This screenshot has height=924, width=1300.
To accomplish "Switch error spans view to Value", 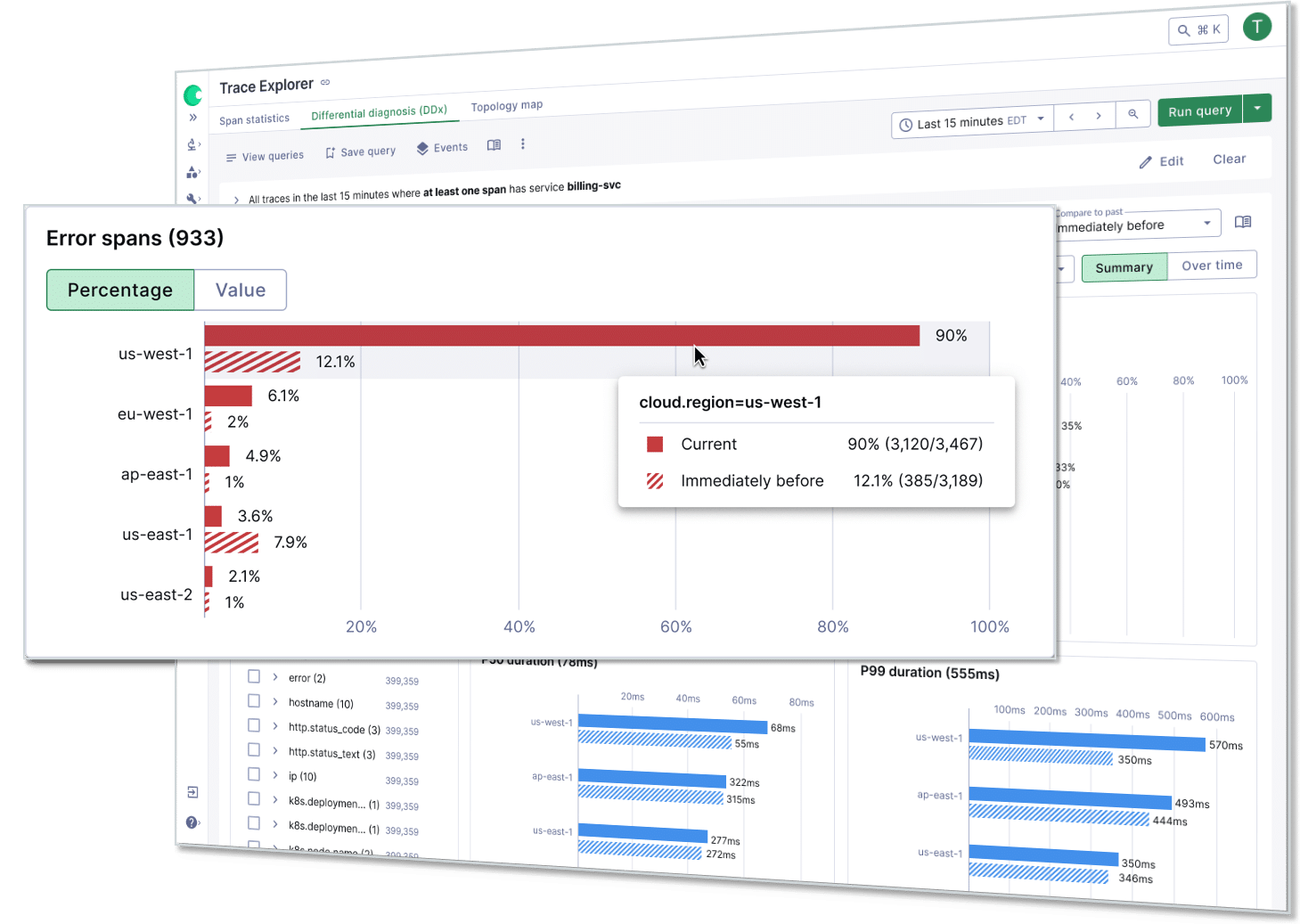I will click(240, 290).
